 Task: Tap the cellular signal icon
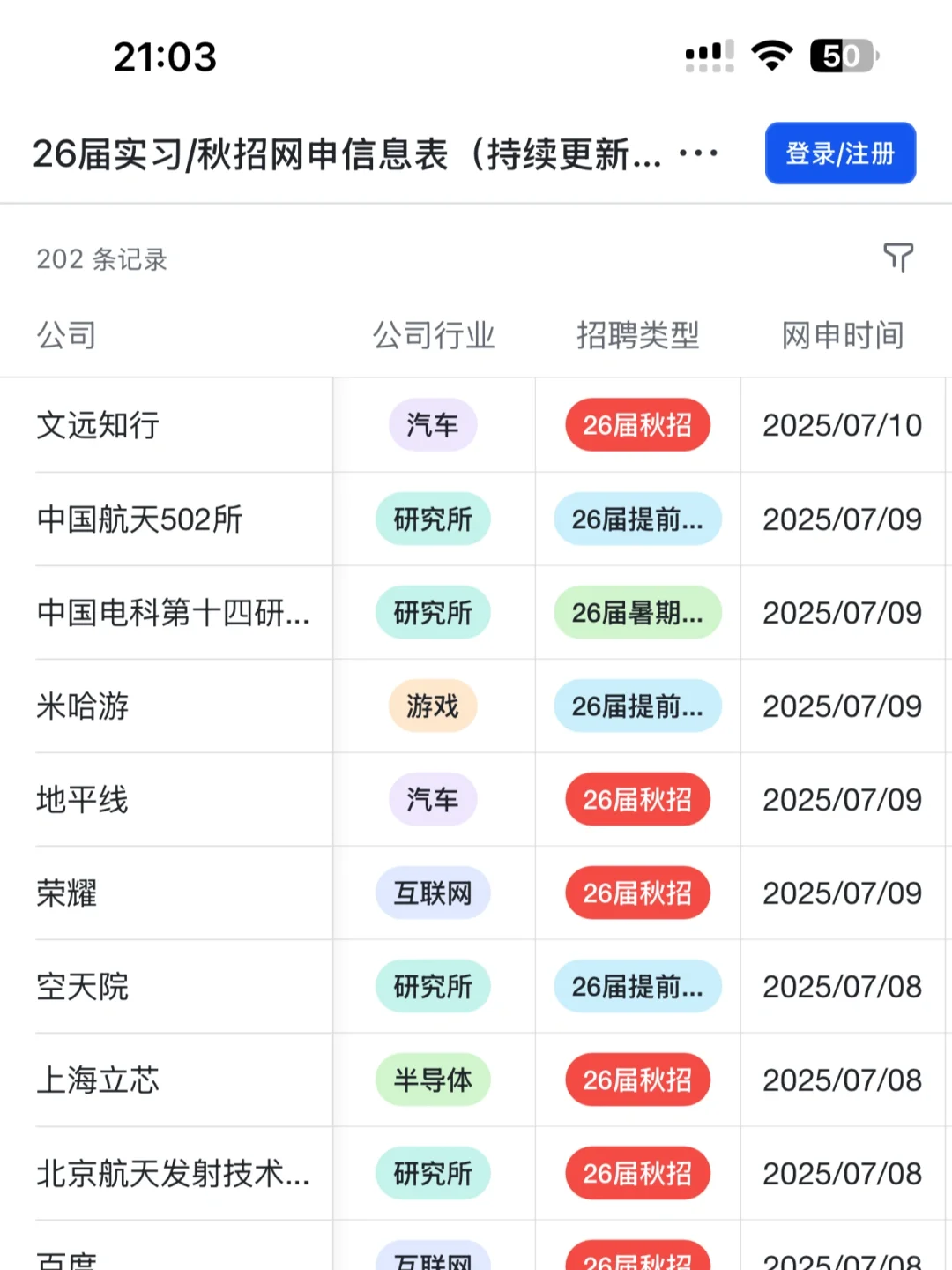click(710, 56)
